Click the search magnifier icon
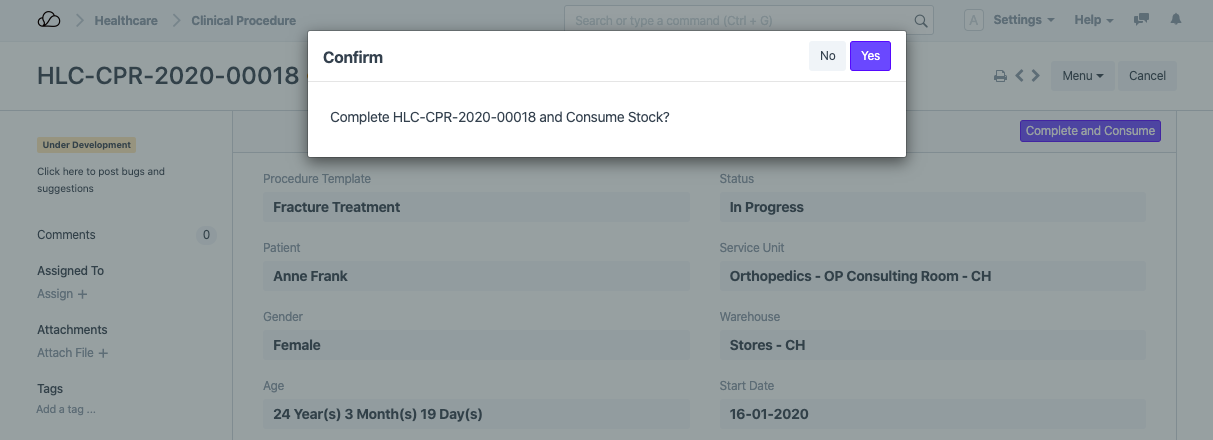This screenshot has width=1213, height=440. [921, 21]
